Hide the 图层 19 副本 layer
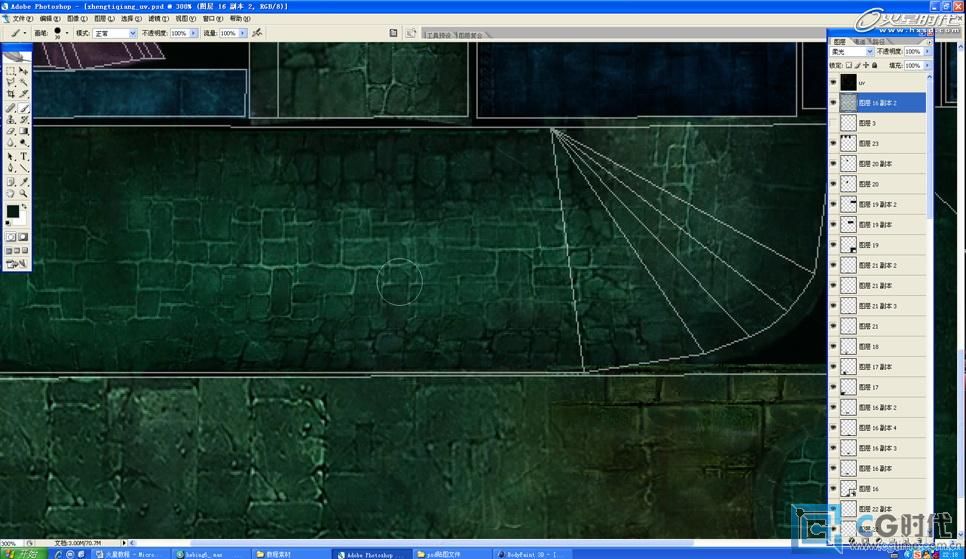Viewport: 966px width, 559px height. pyautogui.click(x=834, y=225)
